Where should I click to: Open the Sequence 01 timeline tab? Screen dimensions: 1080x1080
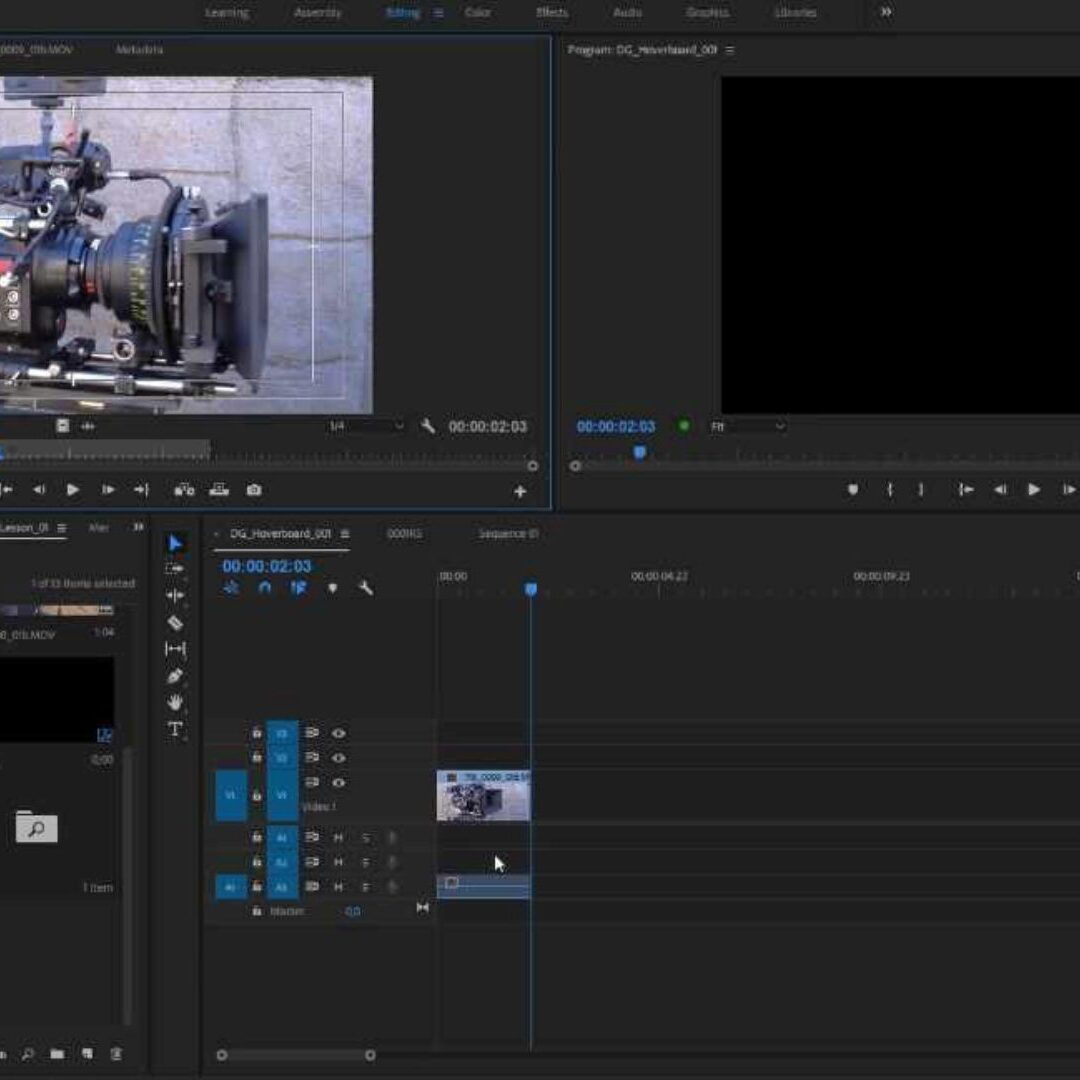508,534
